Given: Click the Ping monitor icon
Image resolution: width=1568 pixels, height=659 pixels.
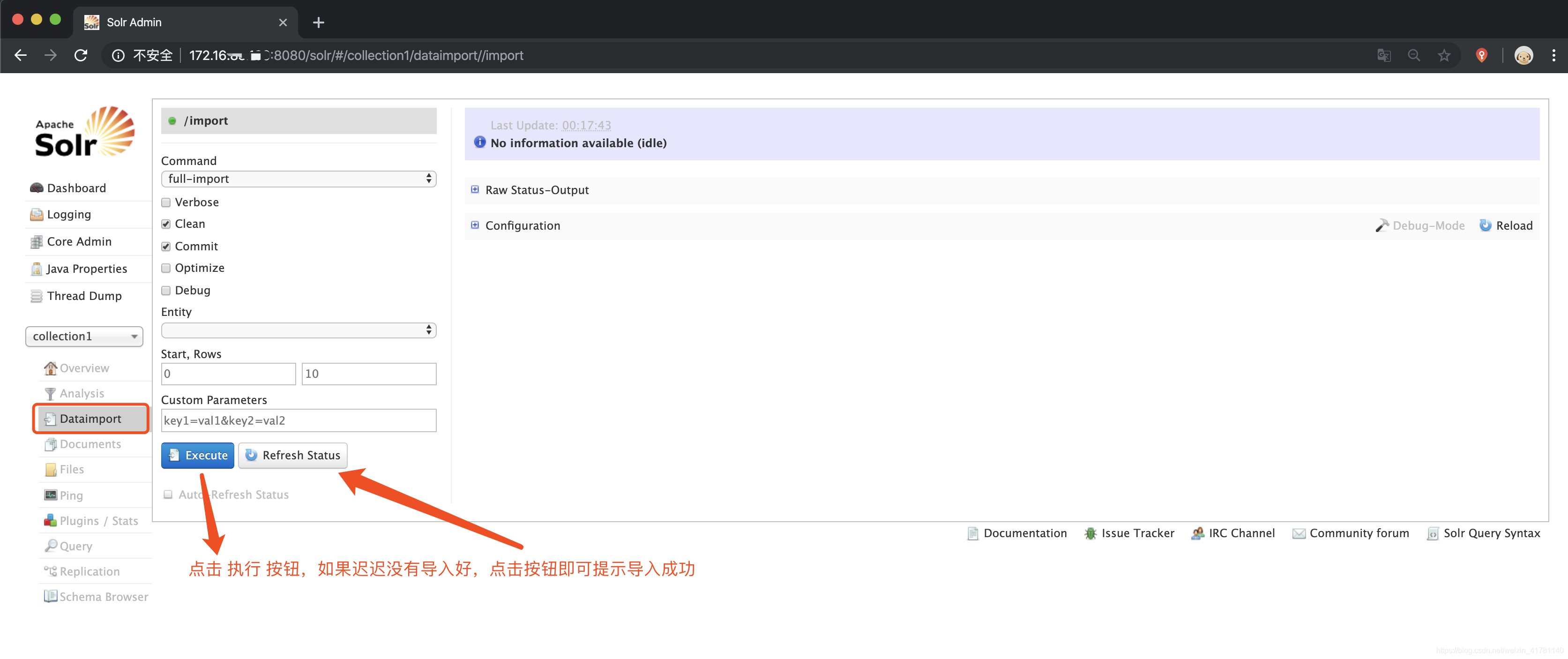Looking at the screenshot, I should 51,495.
